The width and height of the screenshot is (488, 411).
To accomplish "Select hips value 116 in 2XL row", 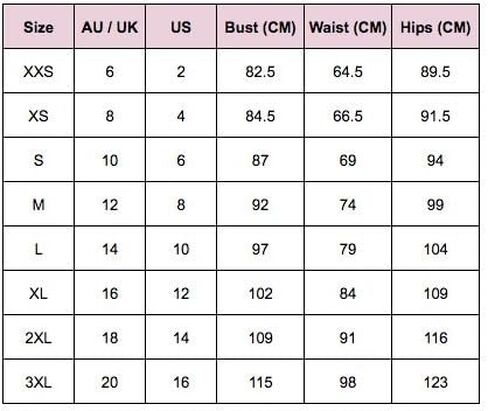I will click(x=435, y=338).
